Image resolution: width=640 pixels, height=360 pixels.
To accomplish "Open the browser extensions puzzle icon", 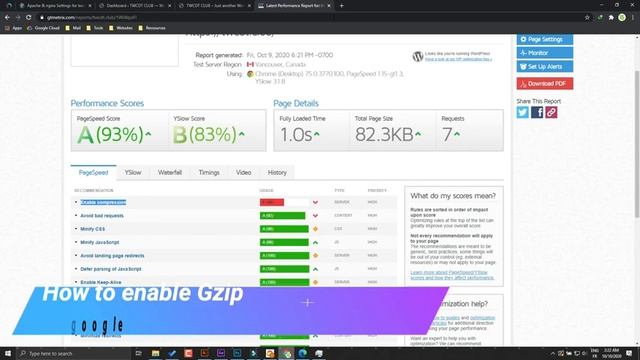I will (611, 18).
